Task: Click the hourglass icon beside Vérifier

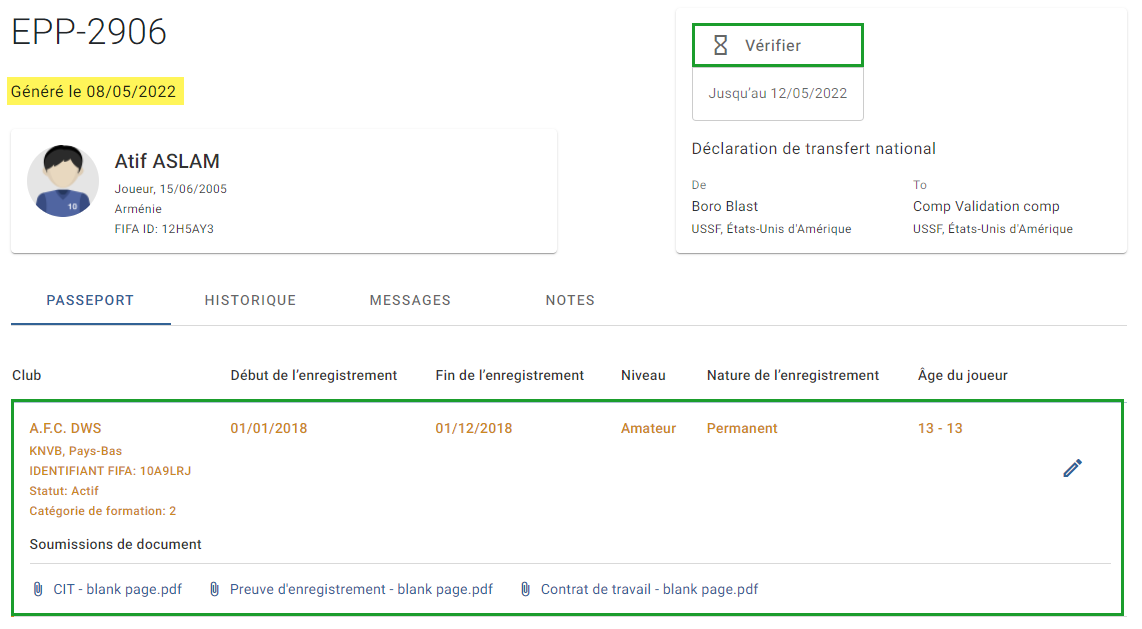Action: [x=720, y=46]
